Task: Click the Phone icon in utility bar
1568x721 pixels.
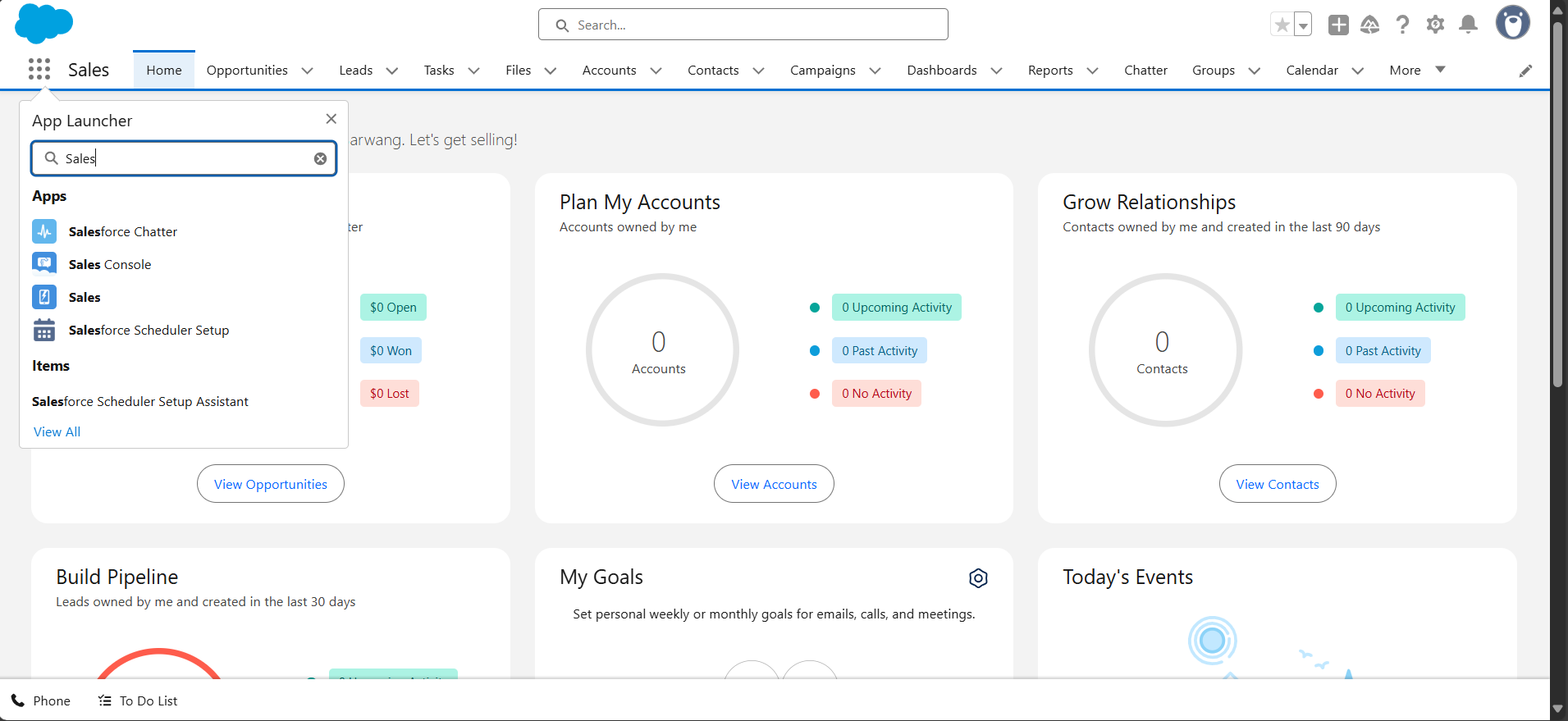Action: (x=18, y=700)
